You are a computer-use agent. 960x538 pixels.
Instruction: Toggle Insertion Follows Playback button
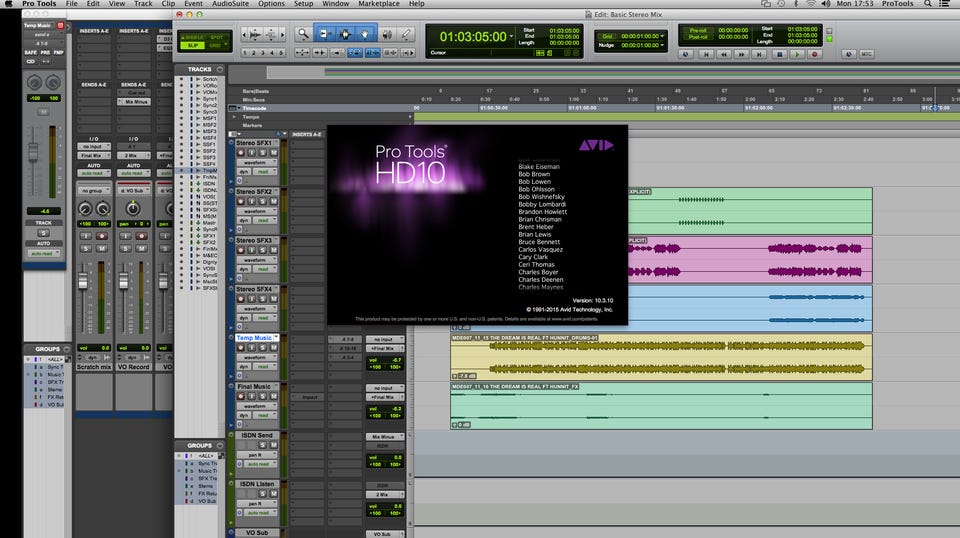pos(408,53)
